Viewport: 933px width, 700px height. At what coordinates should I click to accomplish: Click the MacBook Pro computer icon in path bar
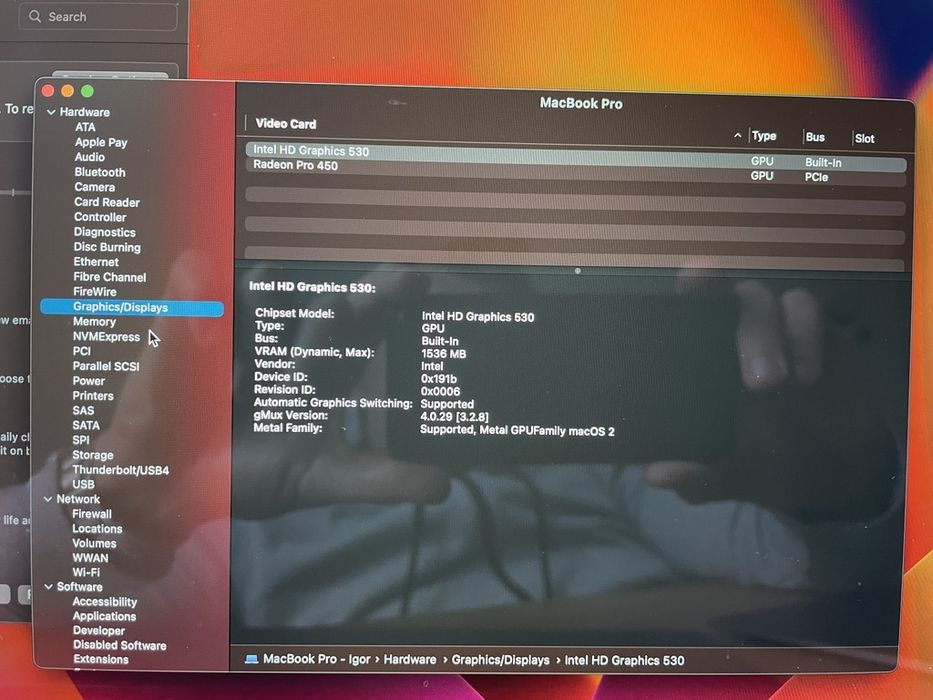(251, 659)
